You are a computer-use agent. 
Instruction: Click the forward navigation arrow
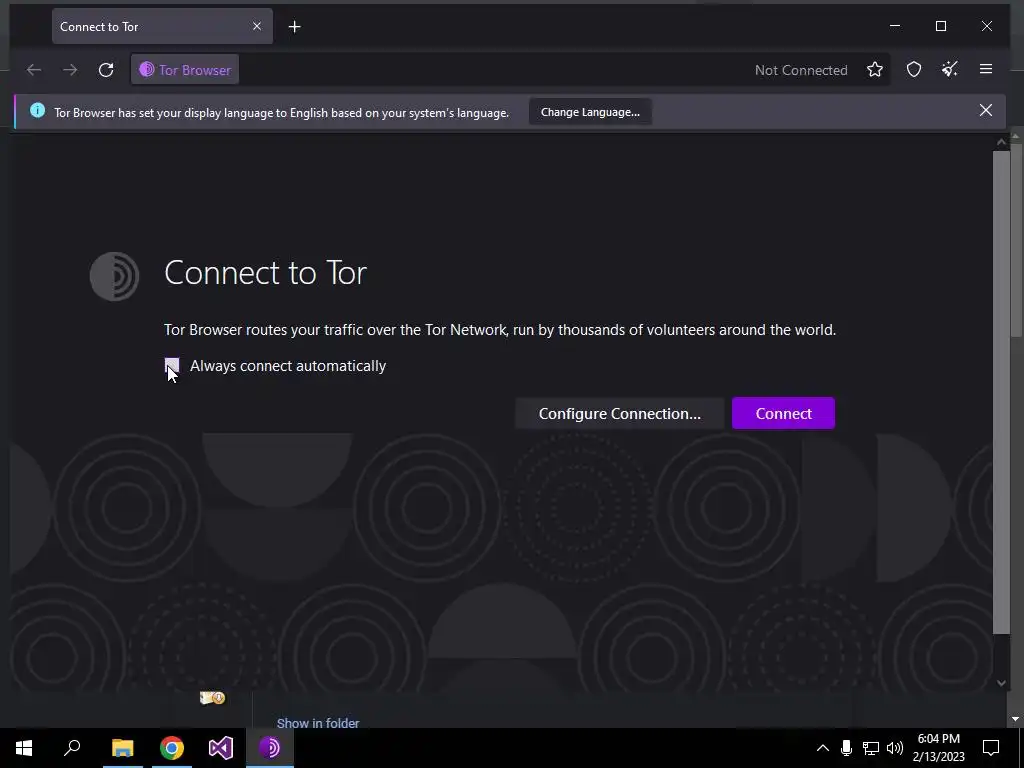70,70
